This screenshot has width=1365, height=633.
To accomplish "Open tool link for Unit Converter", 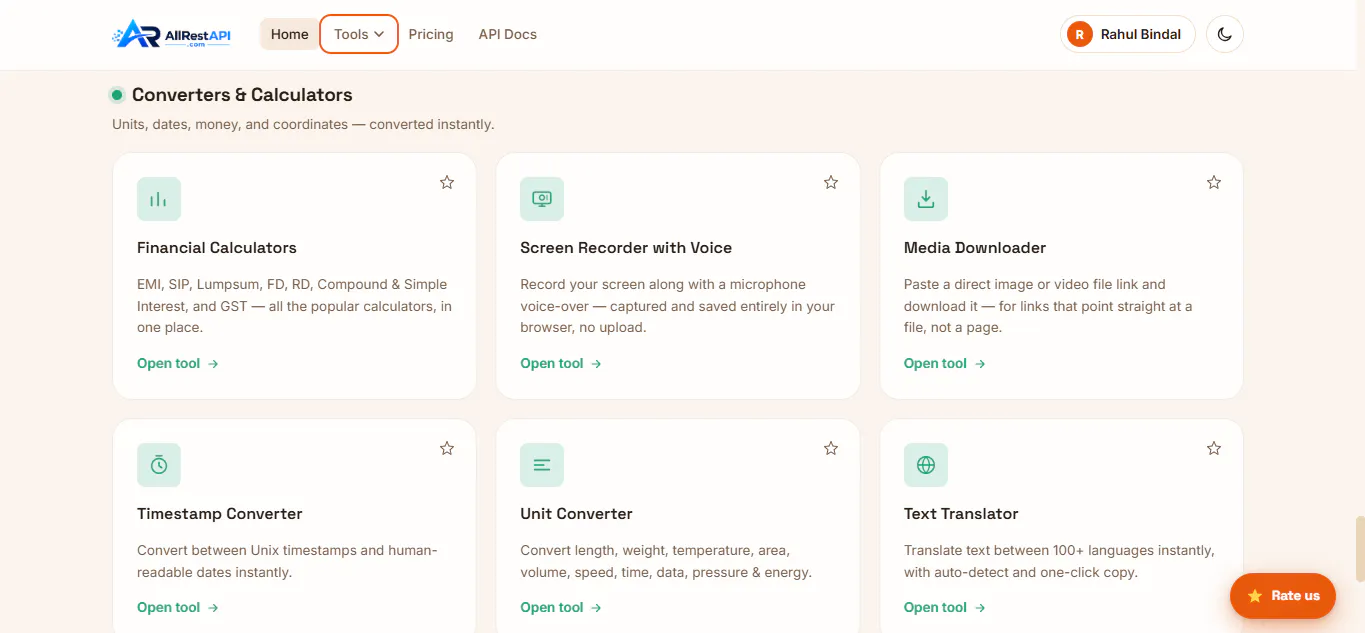I will (561, 607).
